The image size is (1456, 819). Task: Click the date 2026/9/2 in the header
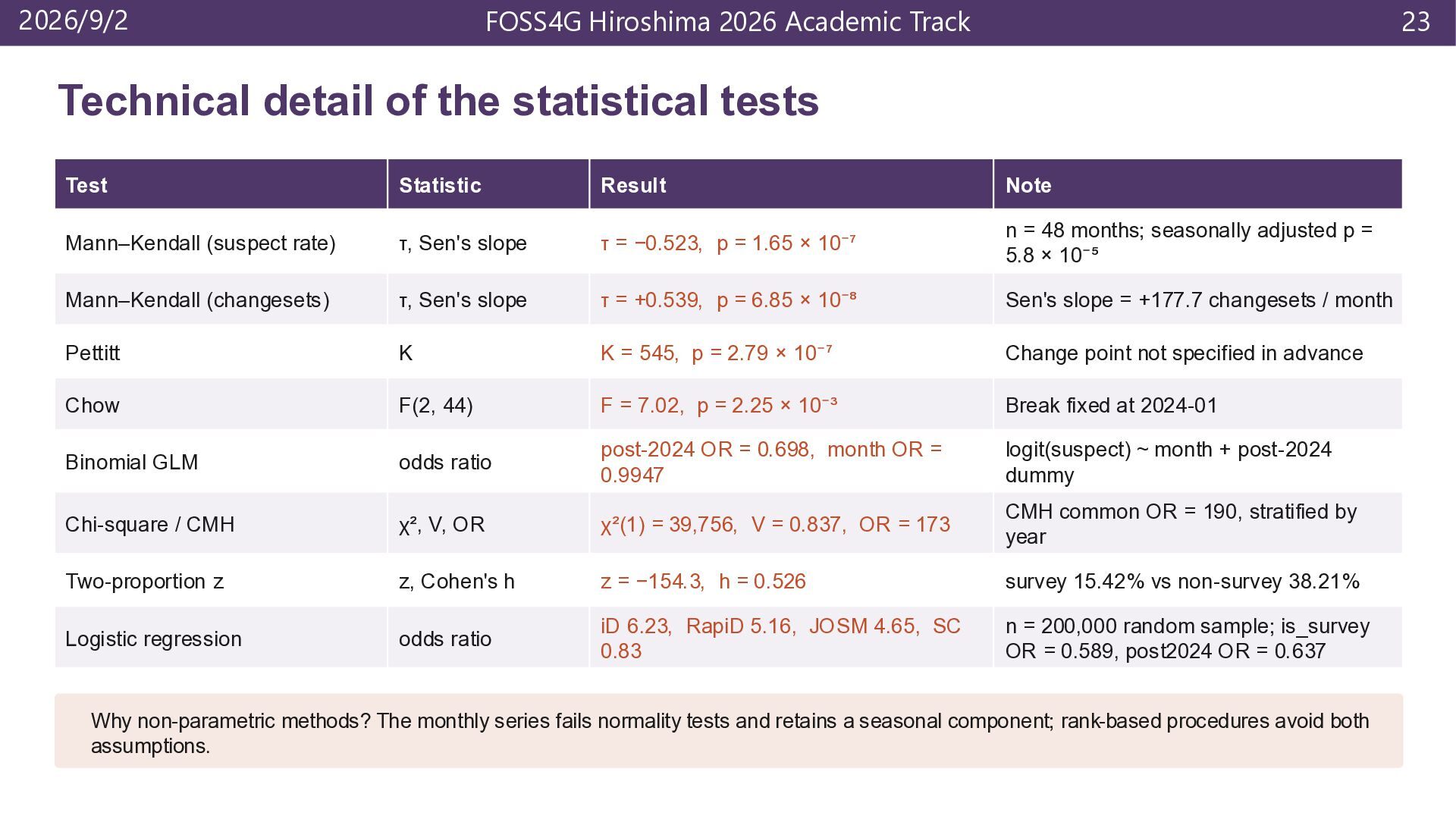tap(74, 20)
